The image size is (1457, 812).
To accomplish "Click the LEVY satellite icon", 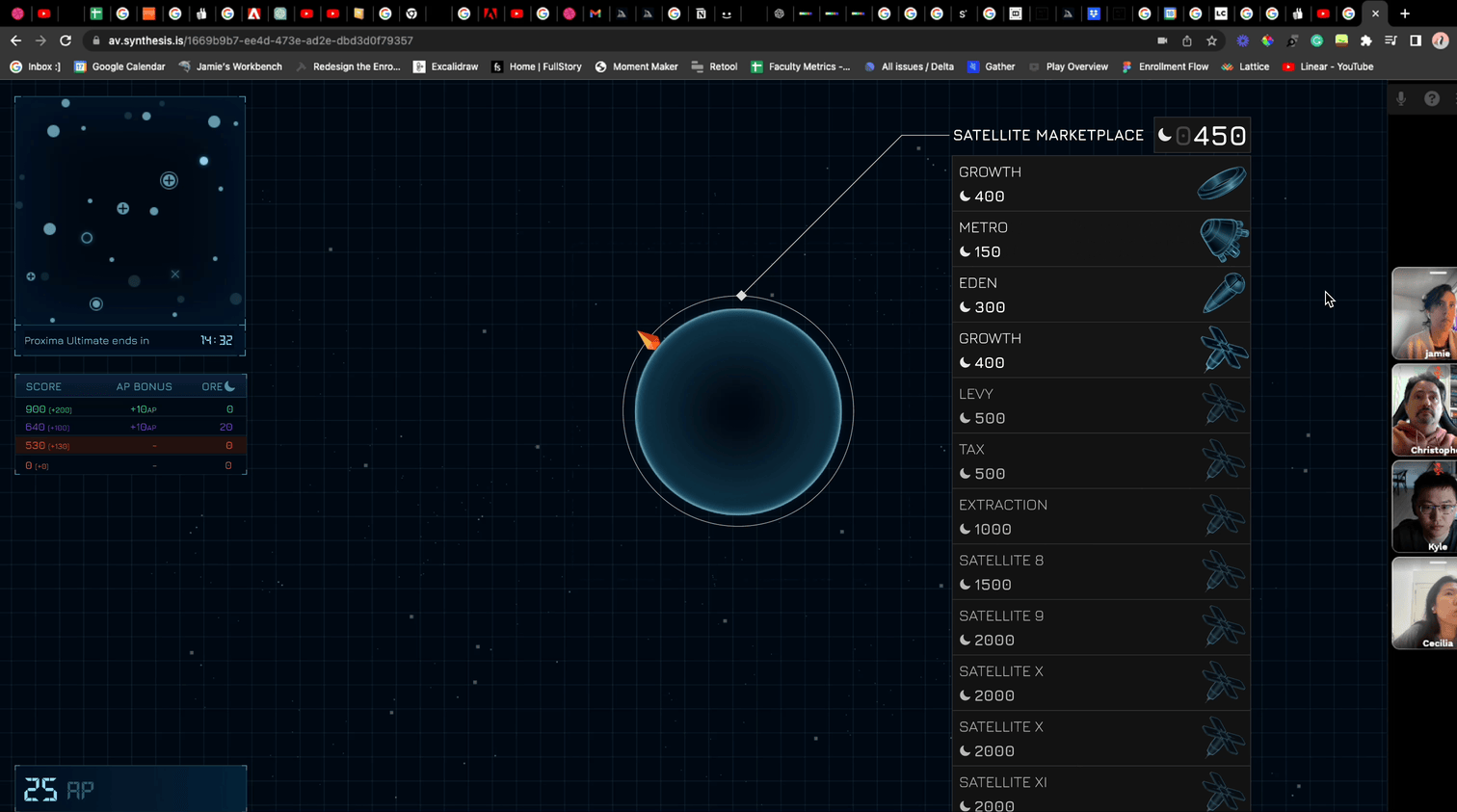I will 1224,405.
